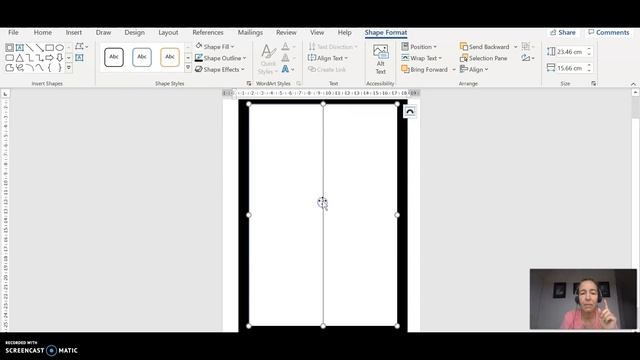Apply the black outline Abc shape style
The height and width of the screenshot is (360, 640).
[114, 57]
